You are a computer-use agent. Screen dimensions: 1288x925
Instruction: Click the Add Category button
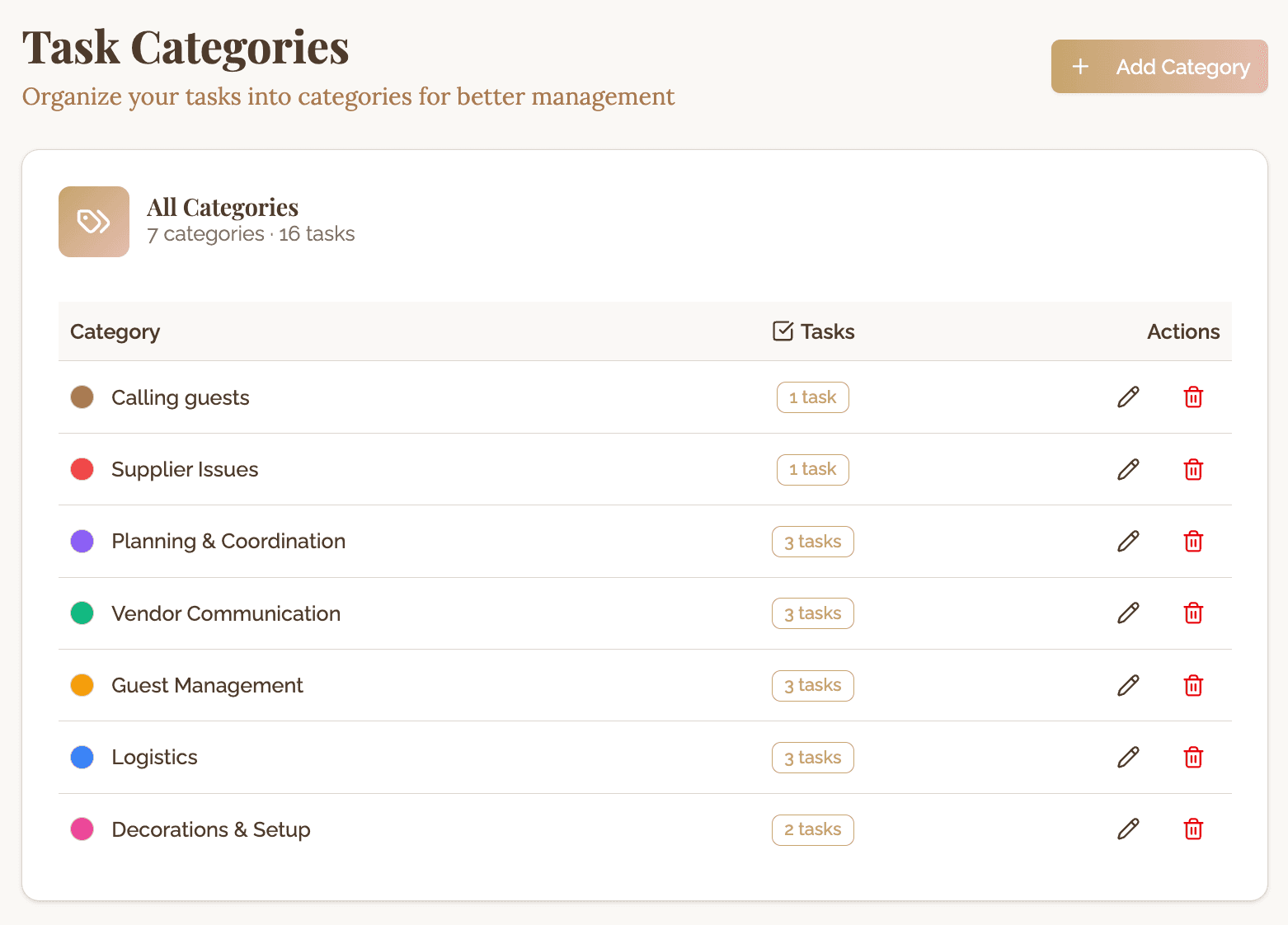tap(1159, 67)
